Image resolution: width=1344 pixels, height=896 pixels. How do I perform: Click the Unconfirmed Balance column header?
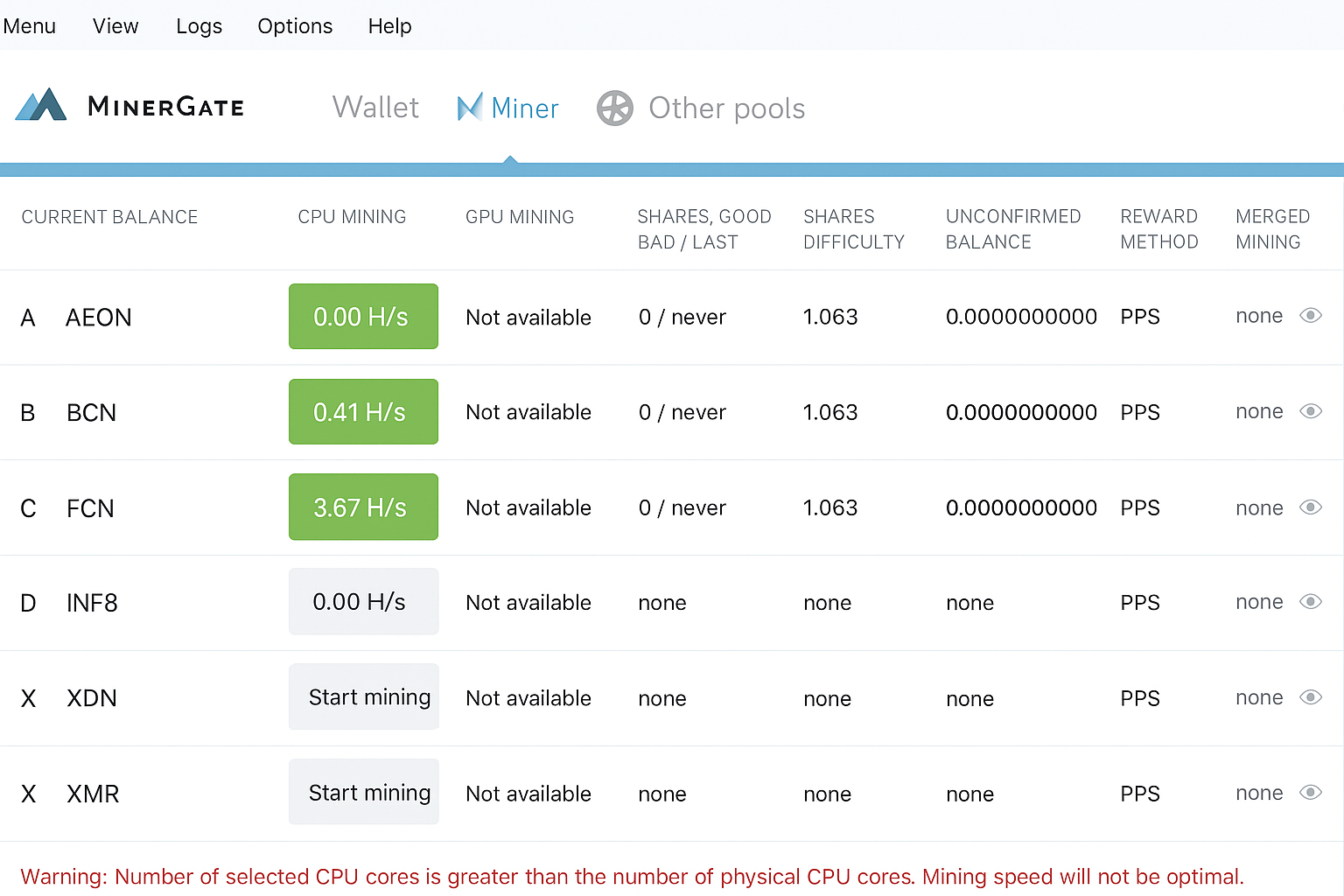click(1013, 229)
